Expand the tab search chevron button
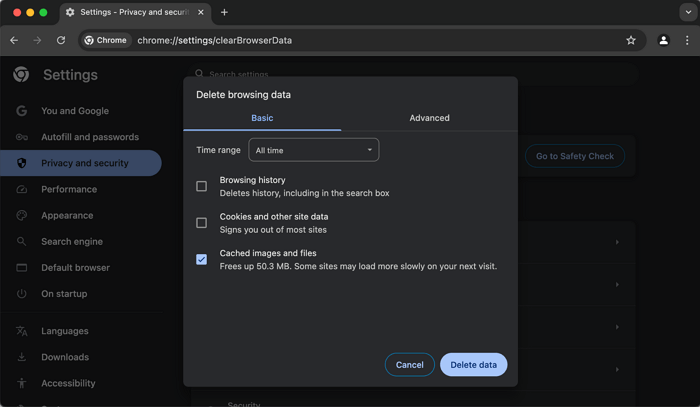Screen dimensions: 700x407 click(x=688, y=12)
